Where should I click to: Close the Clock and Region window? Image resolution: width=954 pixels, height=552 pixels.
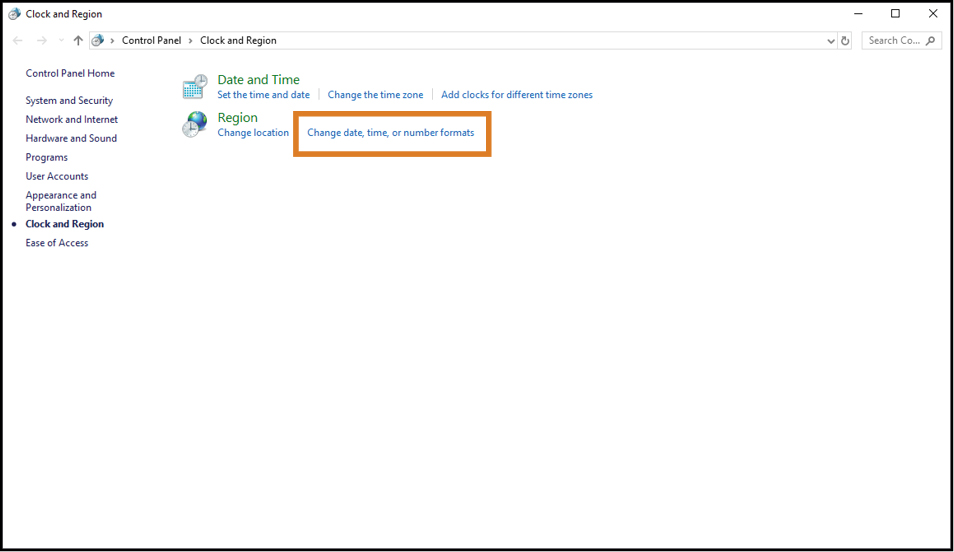click(933, 13)
